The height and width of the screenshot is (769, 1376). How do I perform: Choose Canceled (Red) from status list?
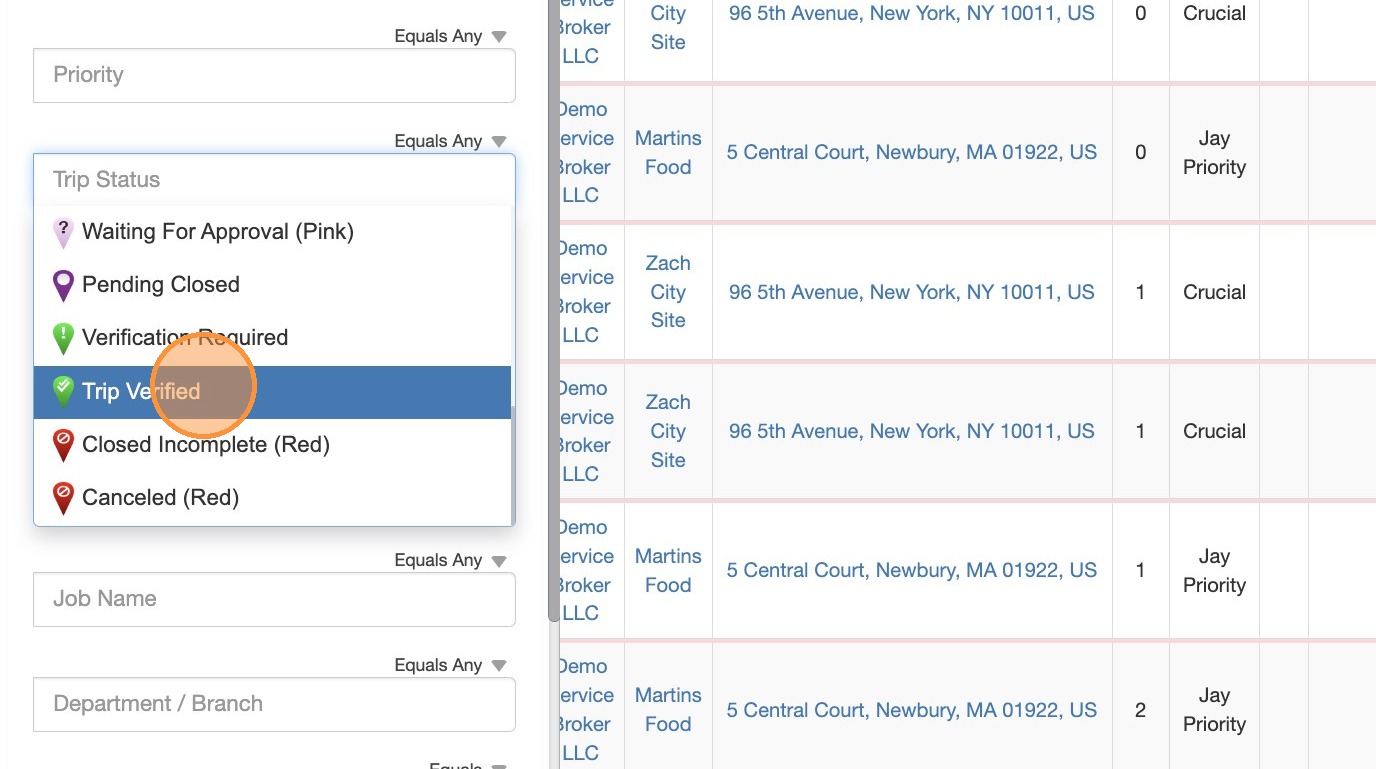160,498
